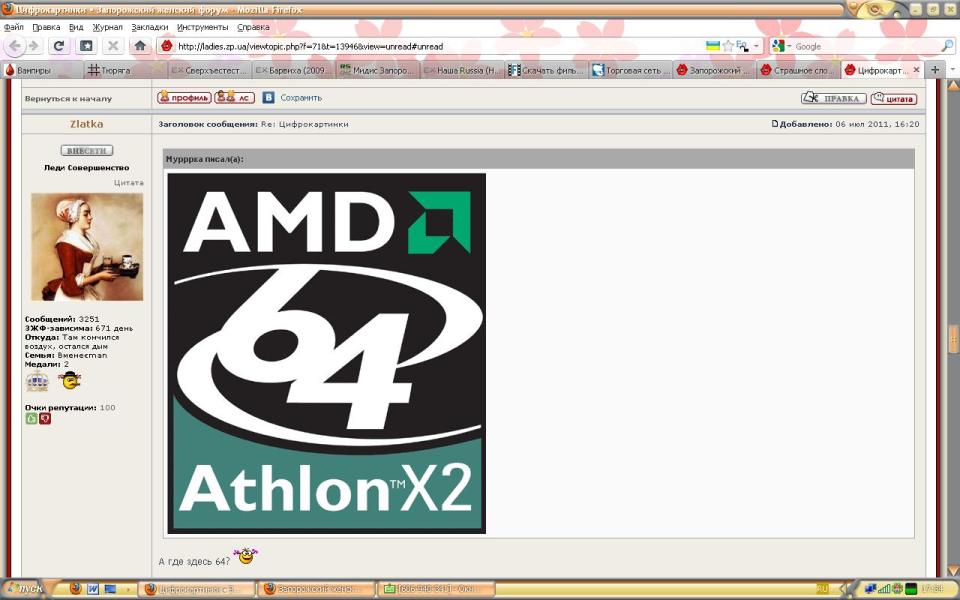Open the bookmarks star toolbar button

(86, 46)
